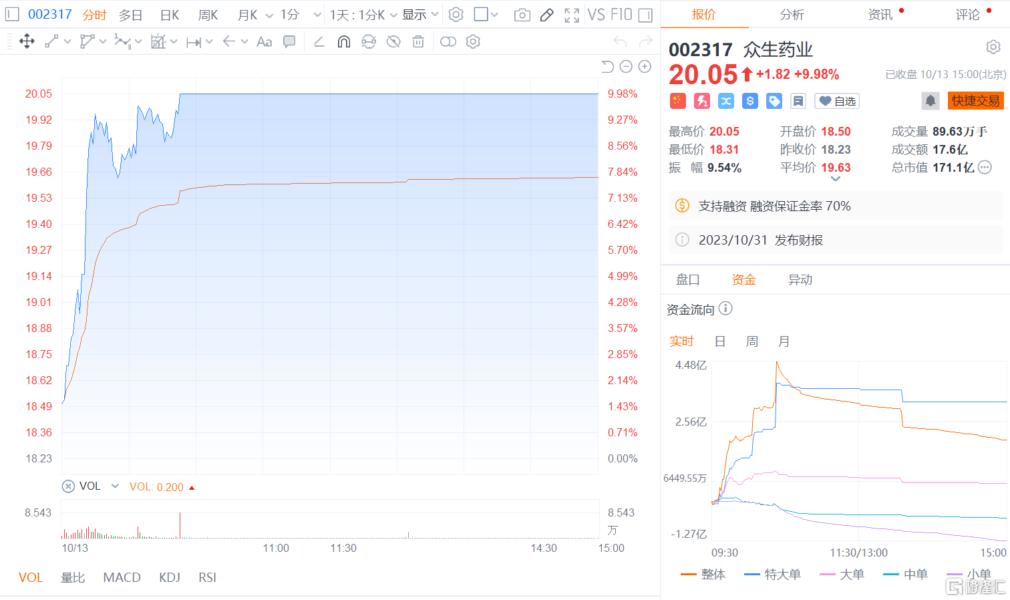Image resolution: width=1010 pixels, height=600 pixels.
Task: Click the 快捷交易 button
Action: 975,101
